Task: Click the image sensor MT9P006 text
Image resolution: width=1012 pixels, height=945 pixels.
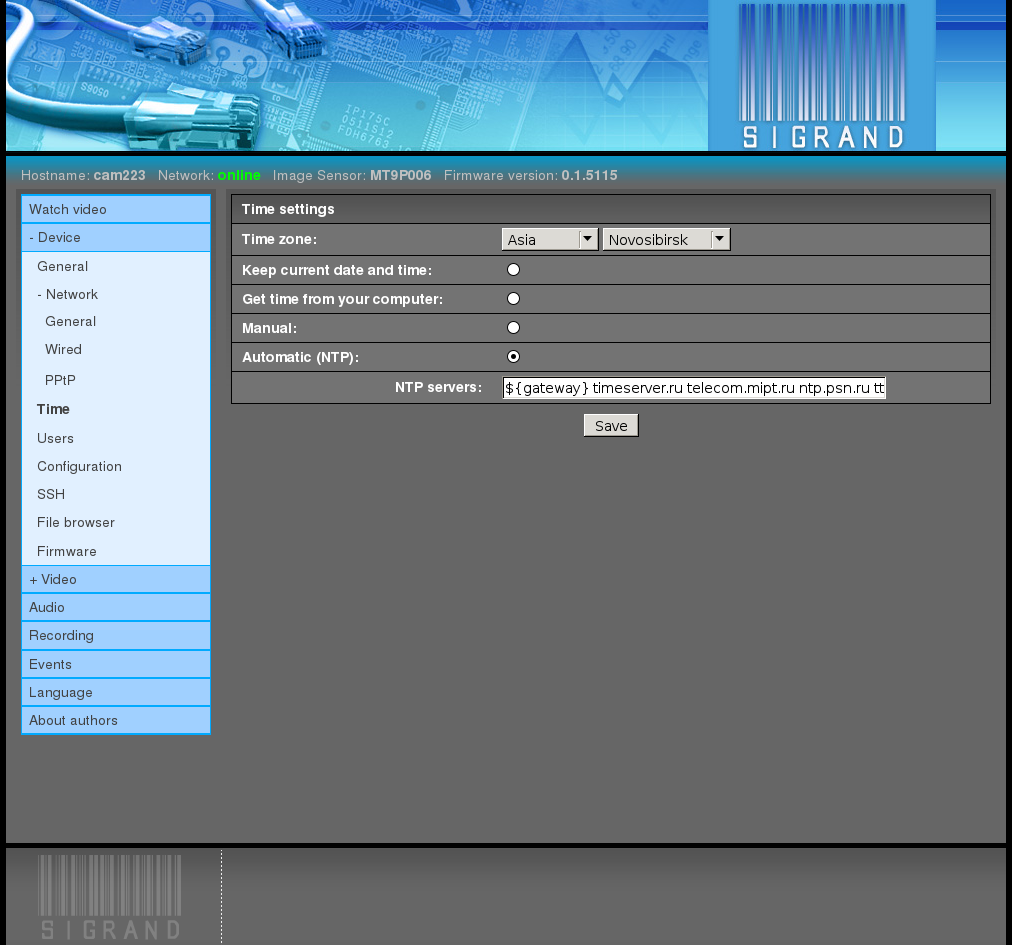Action: tap(400, 176)
